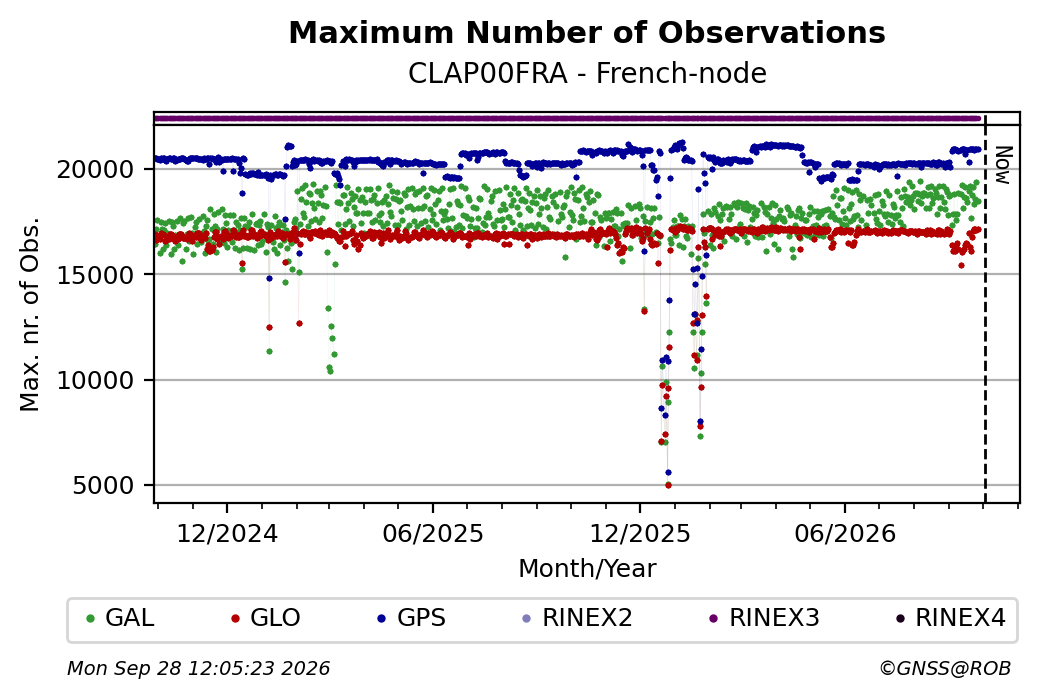The image size is (1040, 699).
Task: Click the purple RINEX3 legend marker
Action: click(x=714, y=619)
